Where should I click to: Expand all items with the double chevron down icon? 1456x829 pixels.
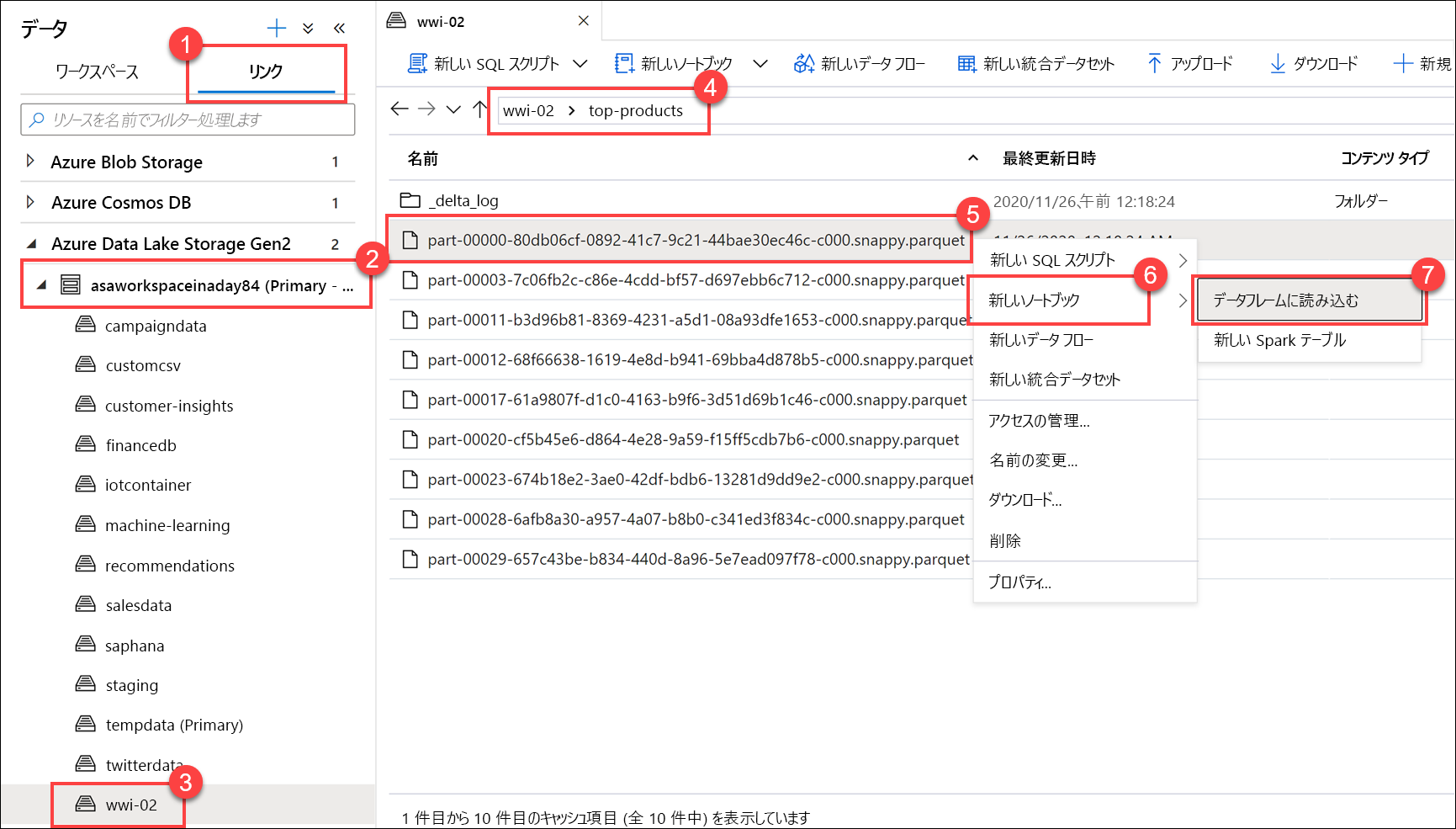point(308,29)
